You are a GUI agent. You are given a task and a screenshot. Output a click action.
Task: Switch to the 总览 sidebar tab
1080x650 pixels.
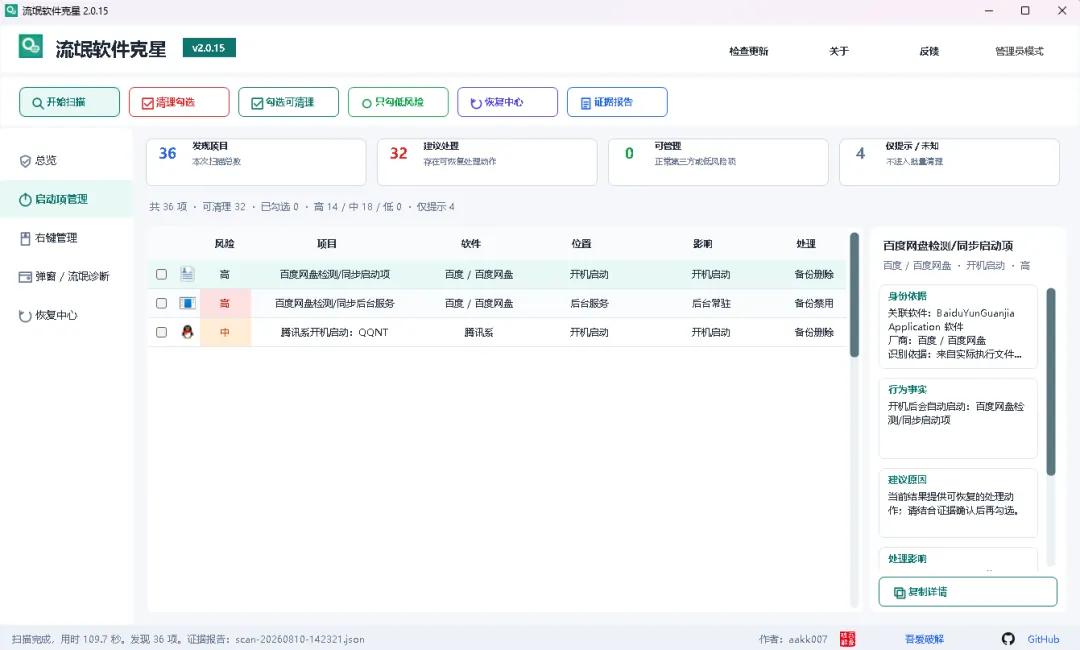click(38, 160)
